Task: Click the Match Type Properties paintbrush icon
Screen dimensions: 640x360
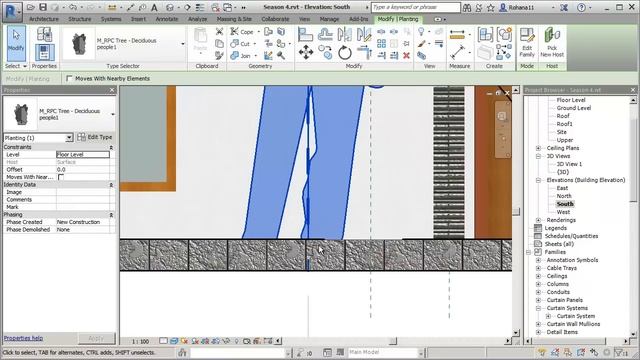Action: [x=219, y=55]
